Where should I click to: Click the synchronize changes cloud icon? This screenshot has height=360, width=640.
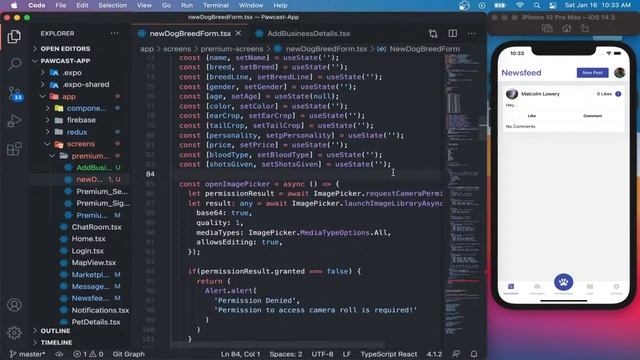tap(59, 354)
